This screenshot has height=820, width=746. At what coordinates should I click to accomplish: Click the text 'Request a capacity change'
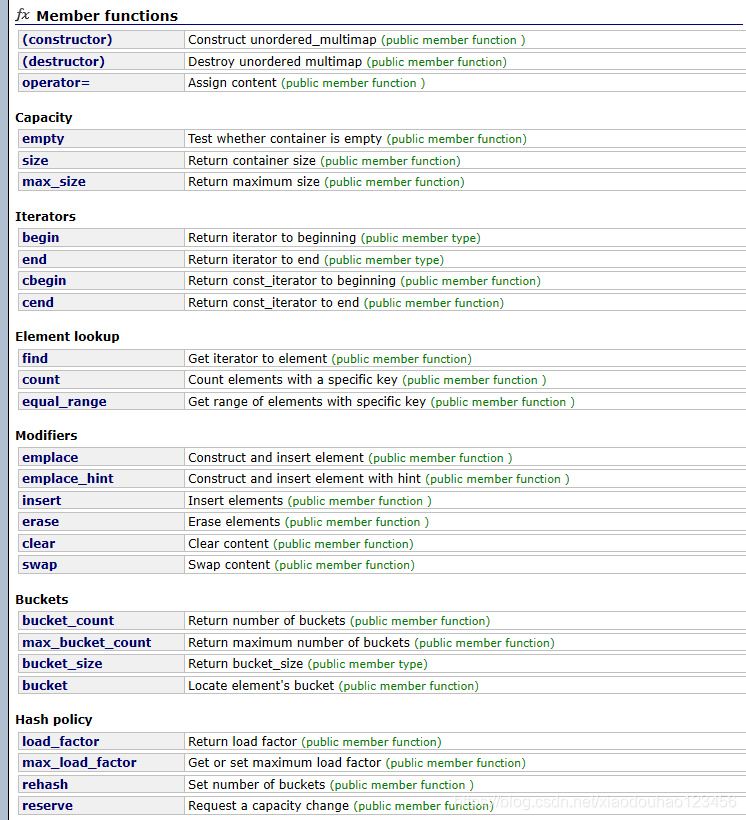pyautogui.click(x=268, y=806)
